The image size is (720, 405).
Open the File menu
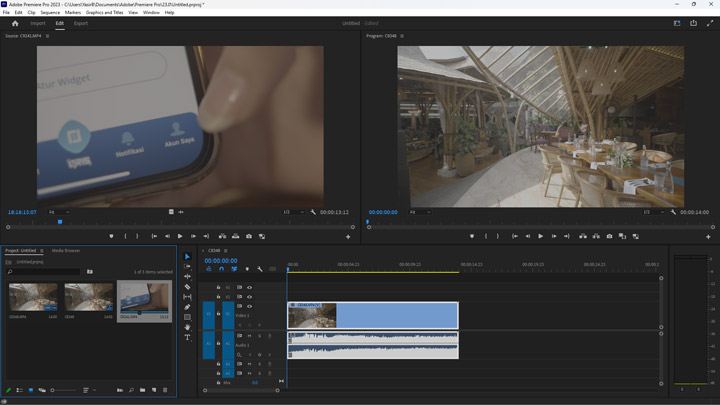pos(6,12)
